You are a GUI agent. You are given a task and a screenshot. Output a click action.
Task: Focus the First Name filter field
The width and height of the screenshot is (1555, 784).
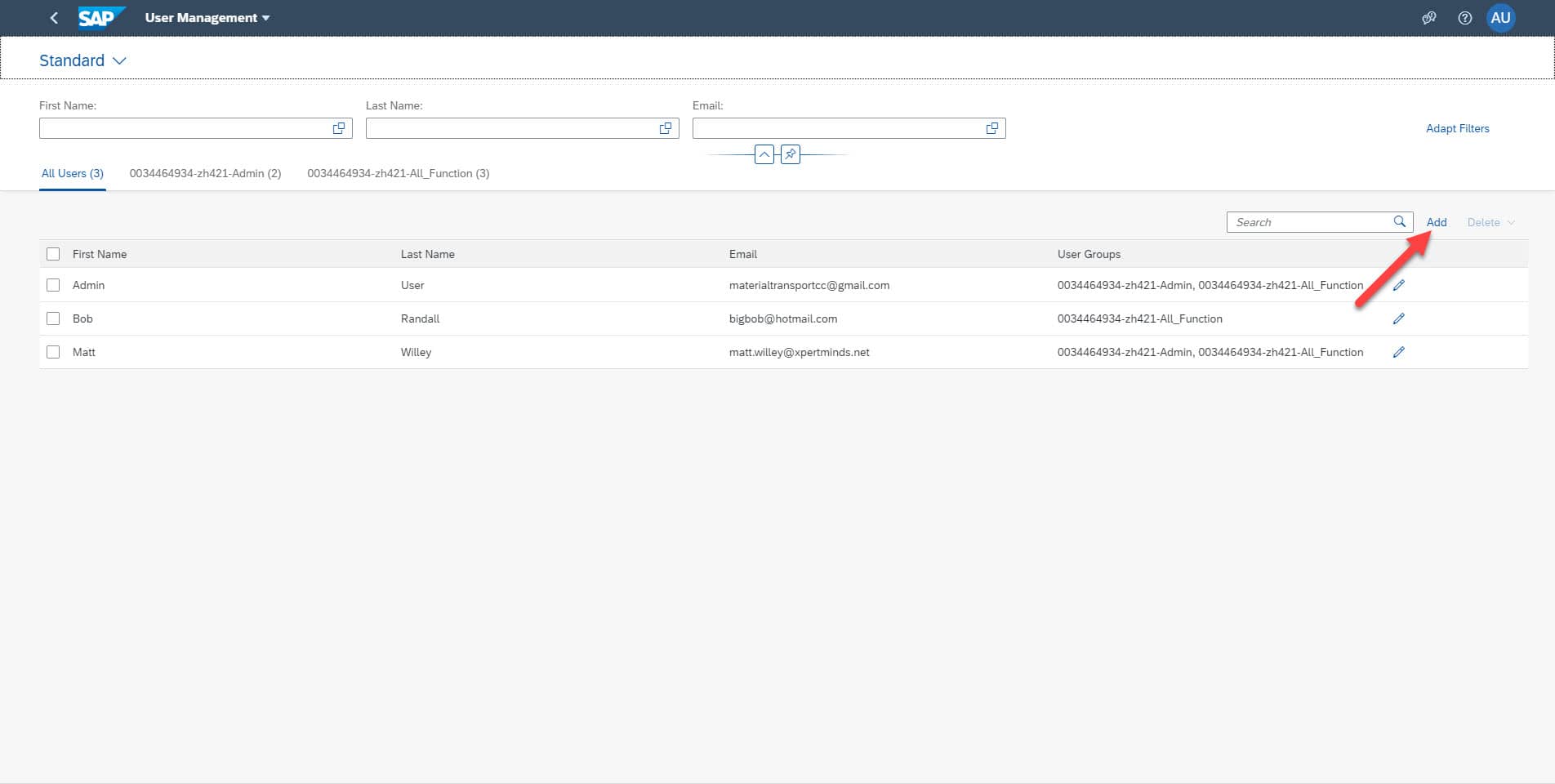coord(196,128)
